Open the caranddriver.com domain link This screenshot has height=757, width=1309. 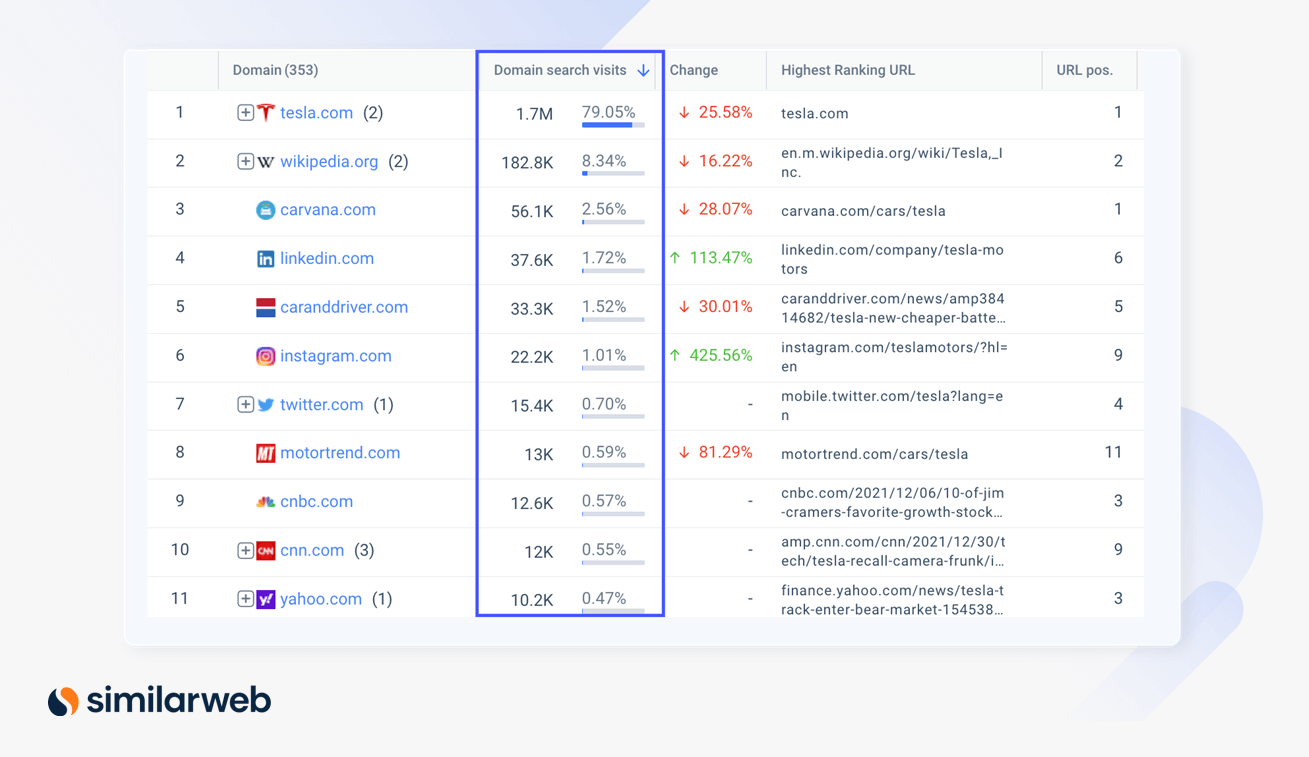[344, 307]
